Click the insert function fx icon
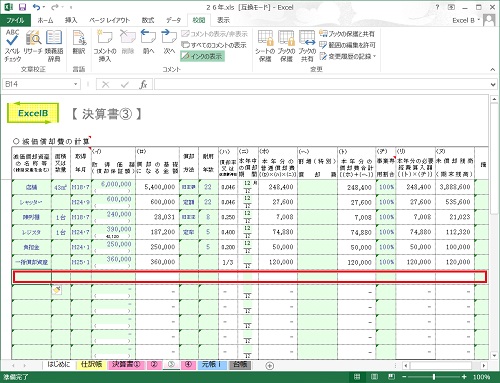 click(x=143, y=85)
